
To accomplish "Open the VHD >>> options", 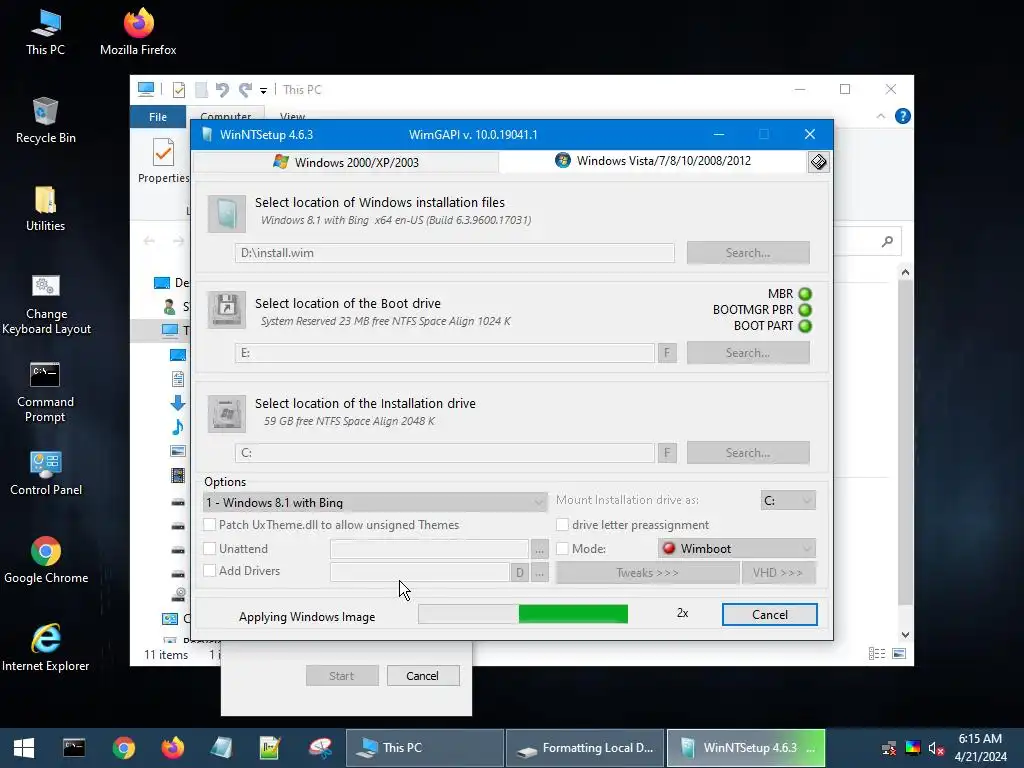I will click(778, 573).
